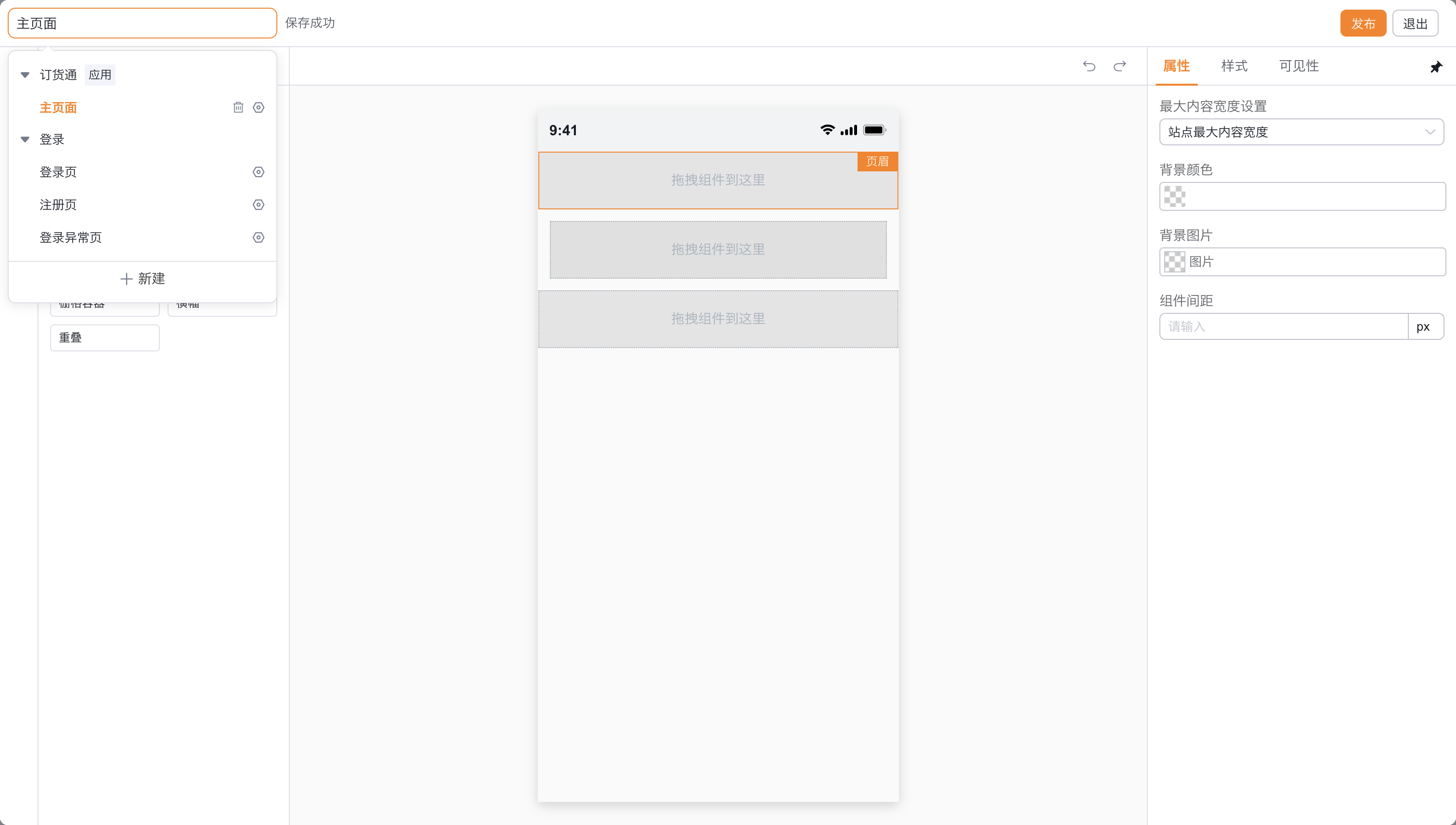Viewport: 1456px width, 825px height.
Task: Click the 退出 button
Action: 1415,23
